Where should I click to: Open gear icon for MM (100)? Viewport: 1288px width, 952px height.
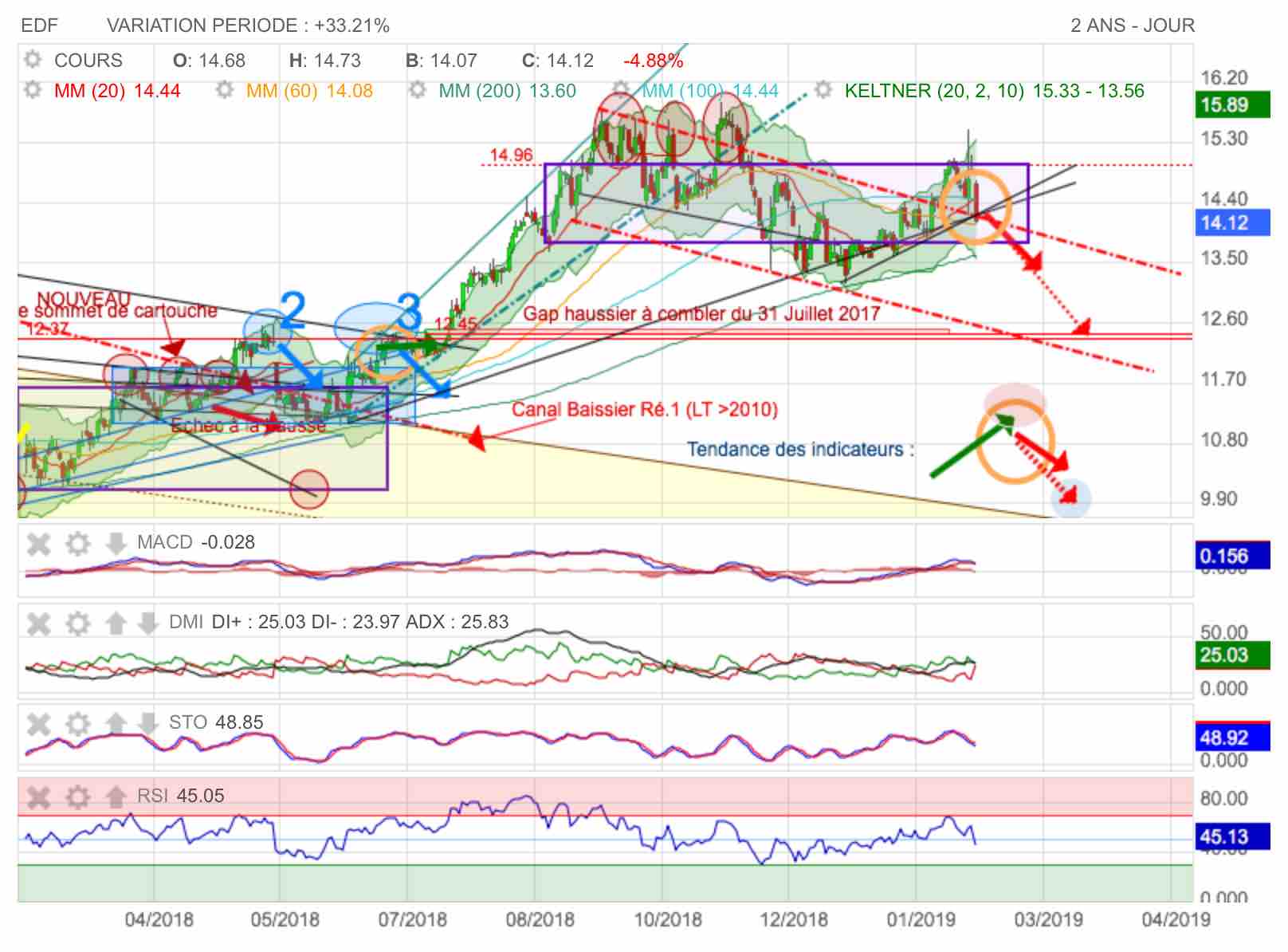[x=622, y=90]
